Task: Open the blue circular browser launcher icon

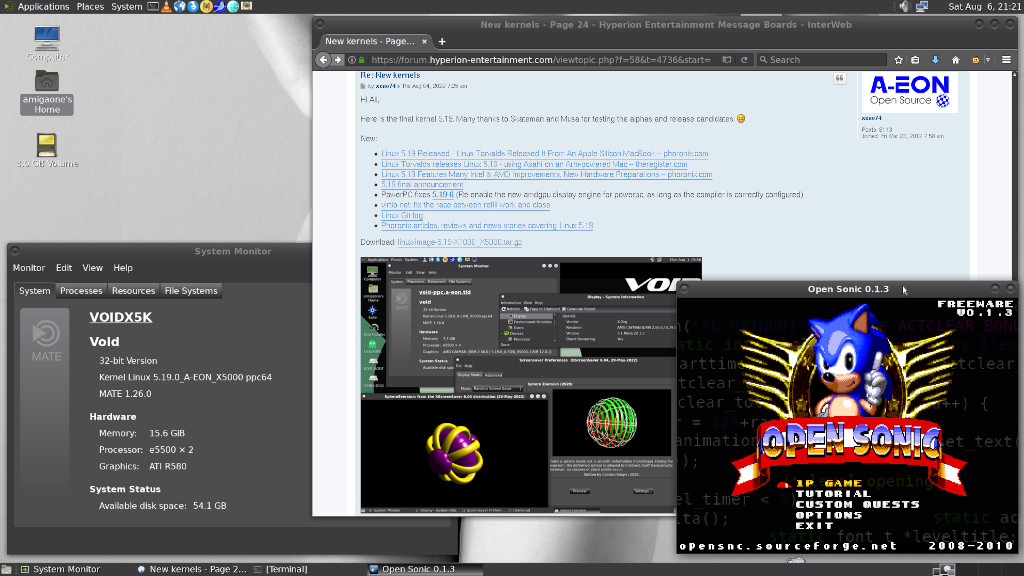Action: tap(193, 7)
